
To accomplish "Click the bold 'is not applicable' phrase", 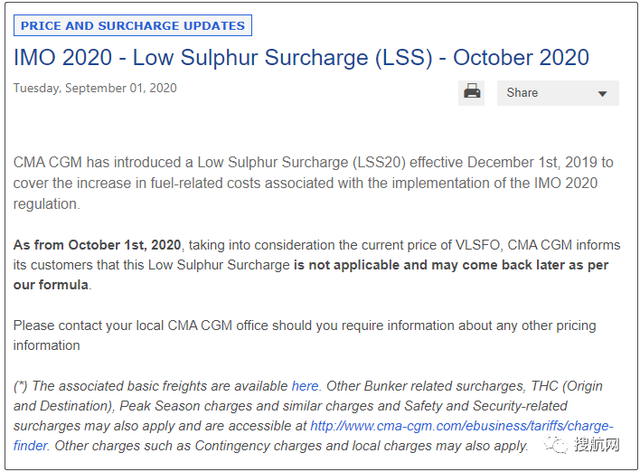I will coord(347,265).
